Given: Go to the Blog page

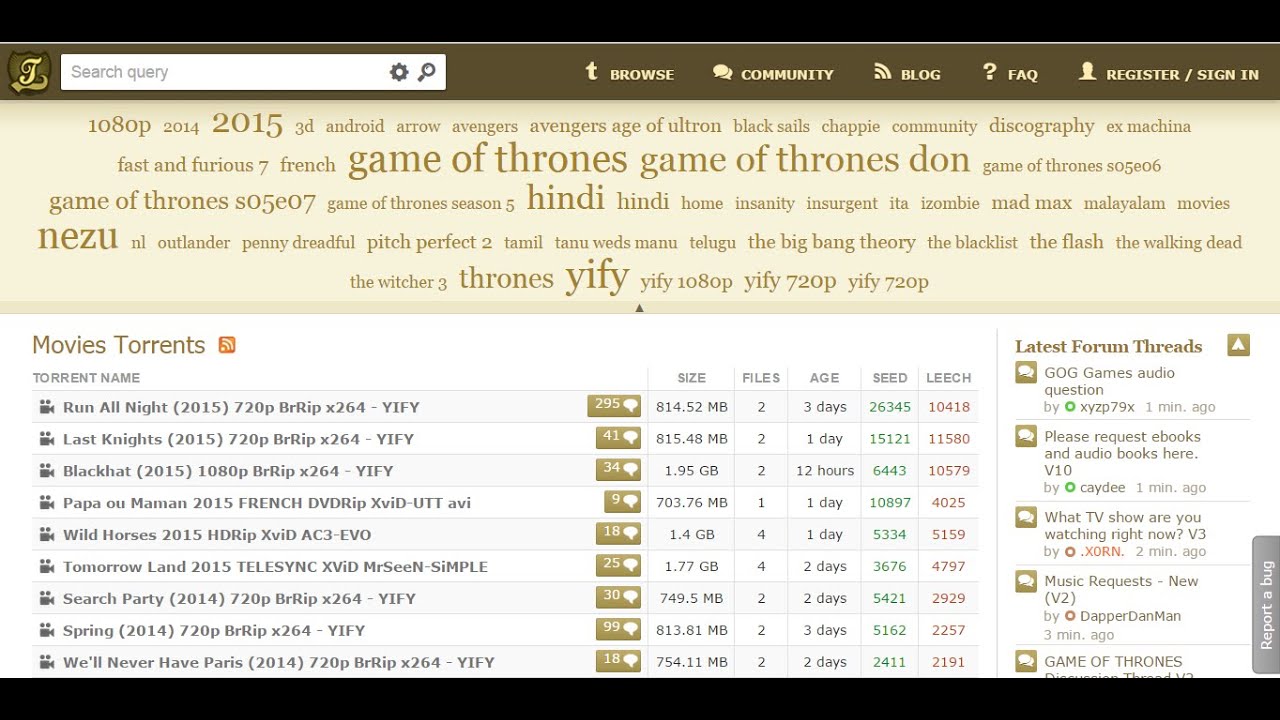Looking at the screenshot, I should coord(907,73).
